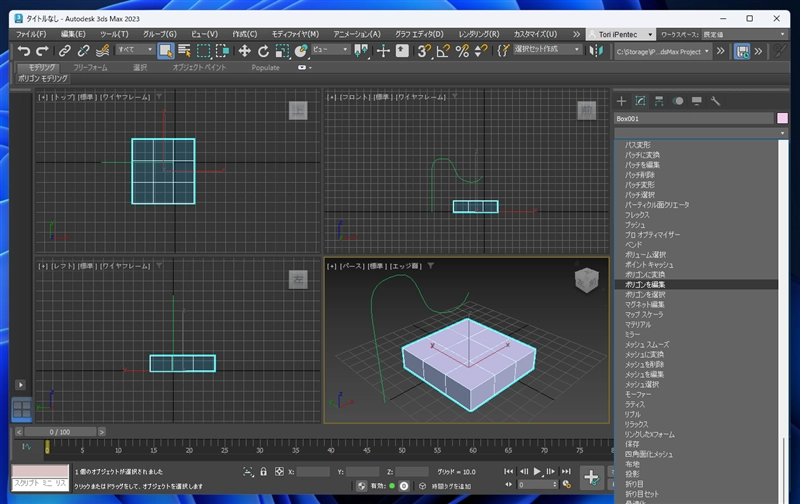Click the ViewCube in the perspective viewport
Image resolution: width=800 pixels, height=504 pixels.
pyautogui.click(x=586, y=280)
